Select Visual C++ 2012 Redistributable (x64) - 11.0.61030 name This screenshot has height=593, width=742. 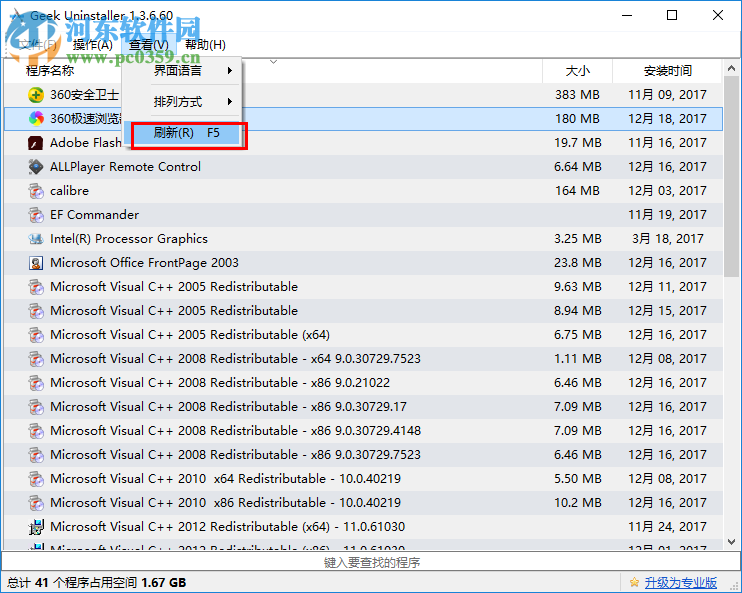(x=228, y=527)
